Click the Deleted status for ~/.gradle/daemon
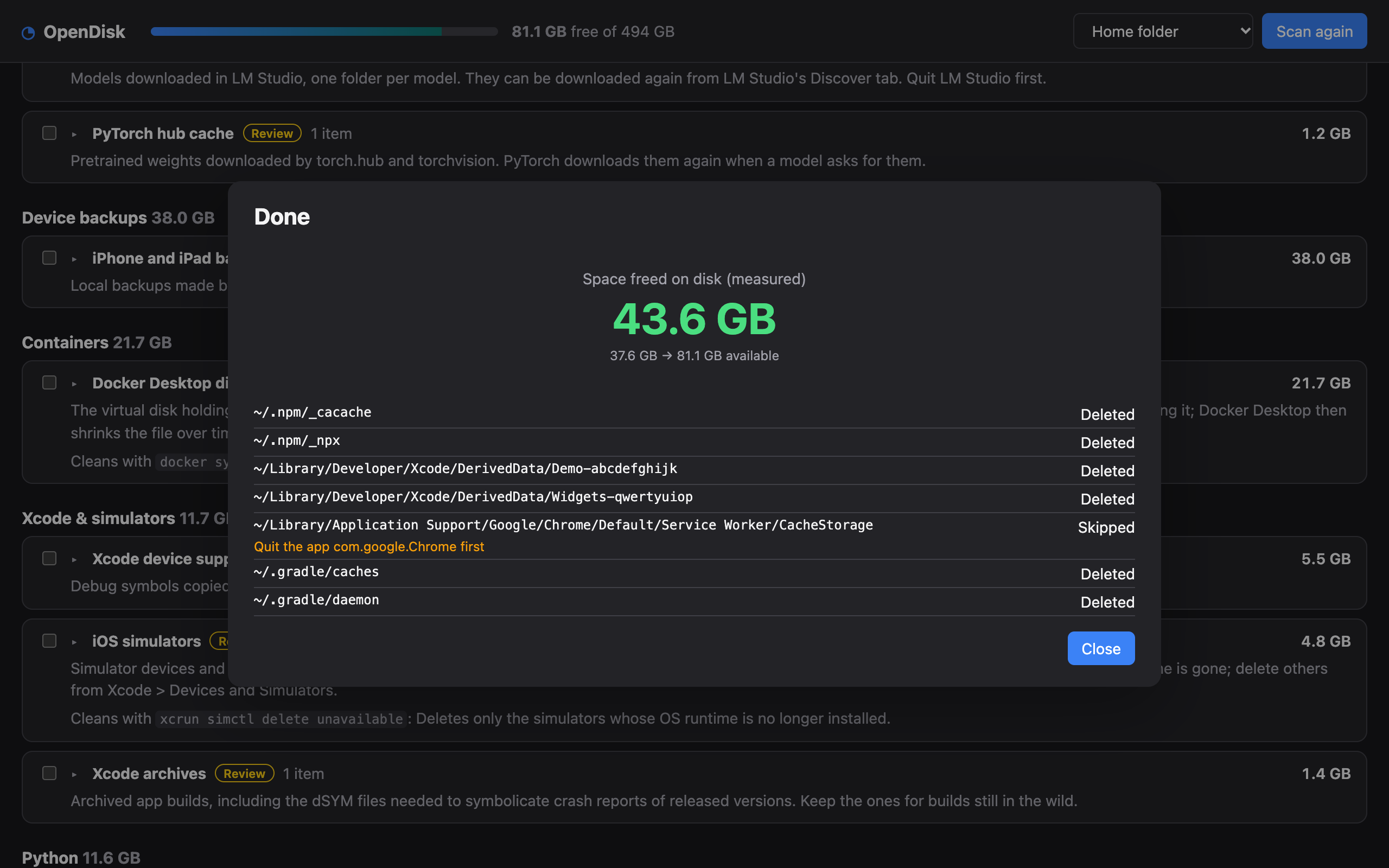Screen dimensions: 1389x868 1107,602
